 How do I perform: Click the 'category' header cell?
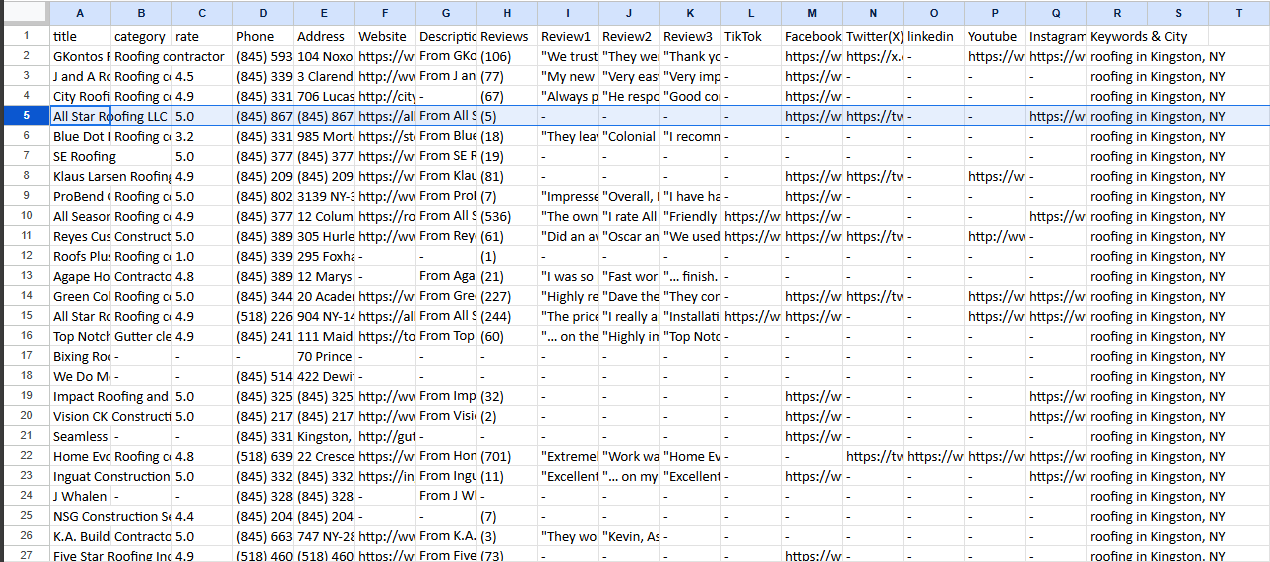tap(141, 36)
